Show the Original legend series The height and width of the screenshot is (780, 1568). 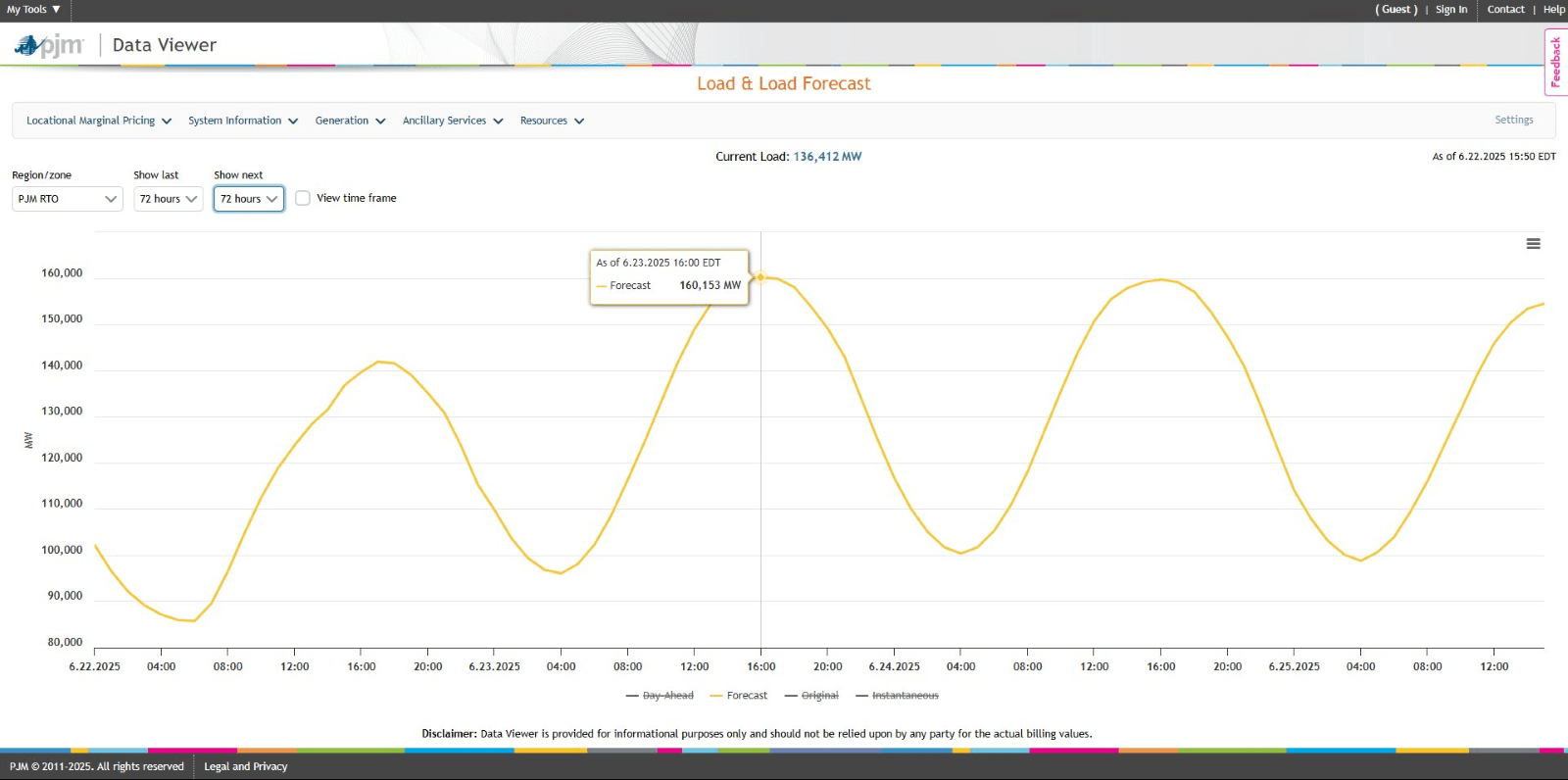pyautogui.click(x=811, y=696)
